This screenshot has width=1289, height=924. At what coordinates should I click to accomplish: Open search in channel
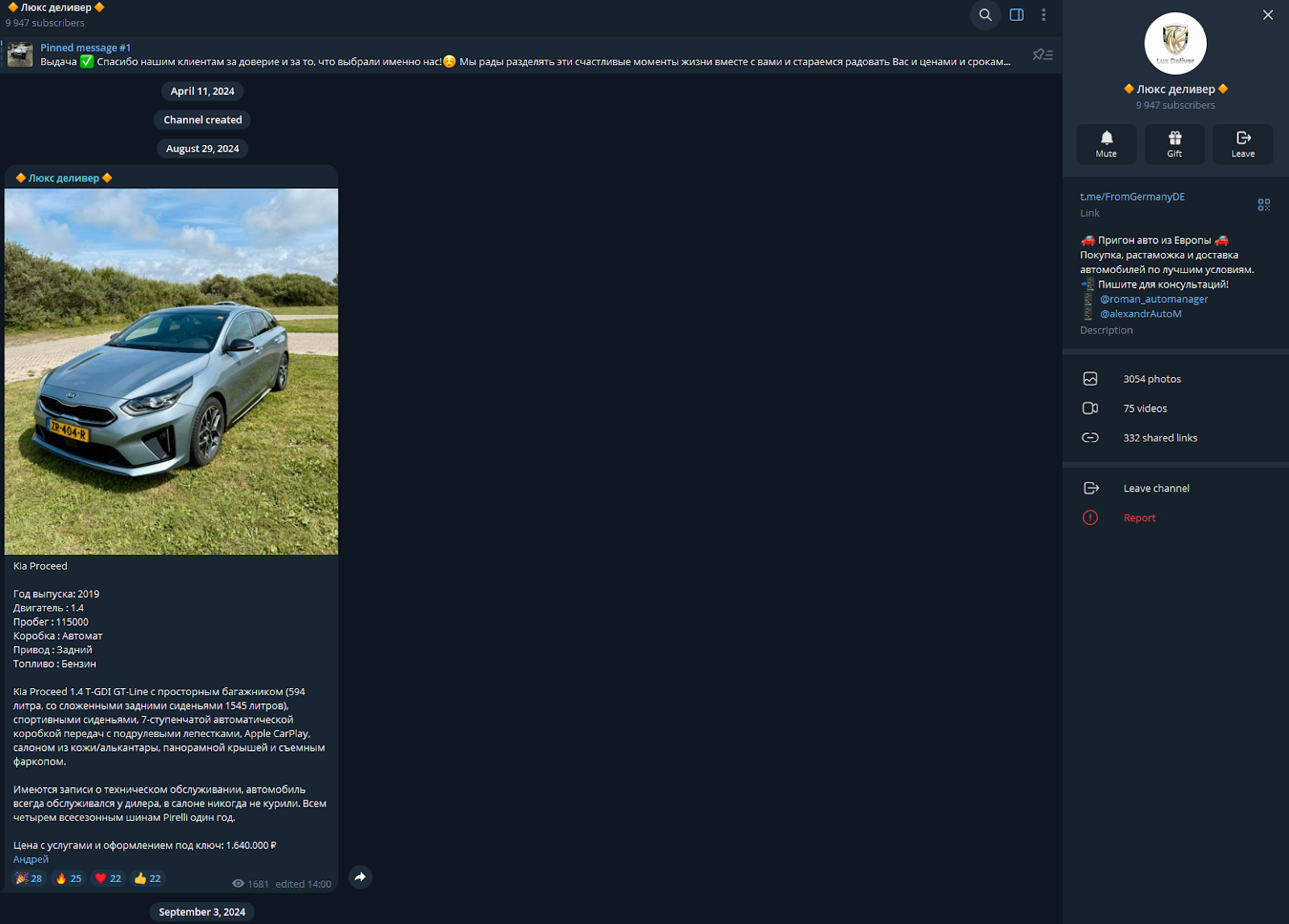click(x=984, y=15)
